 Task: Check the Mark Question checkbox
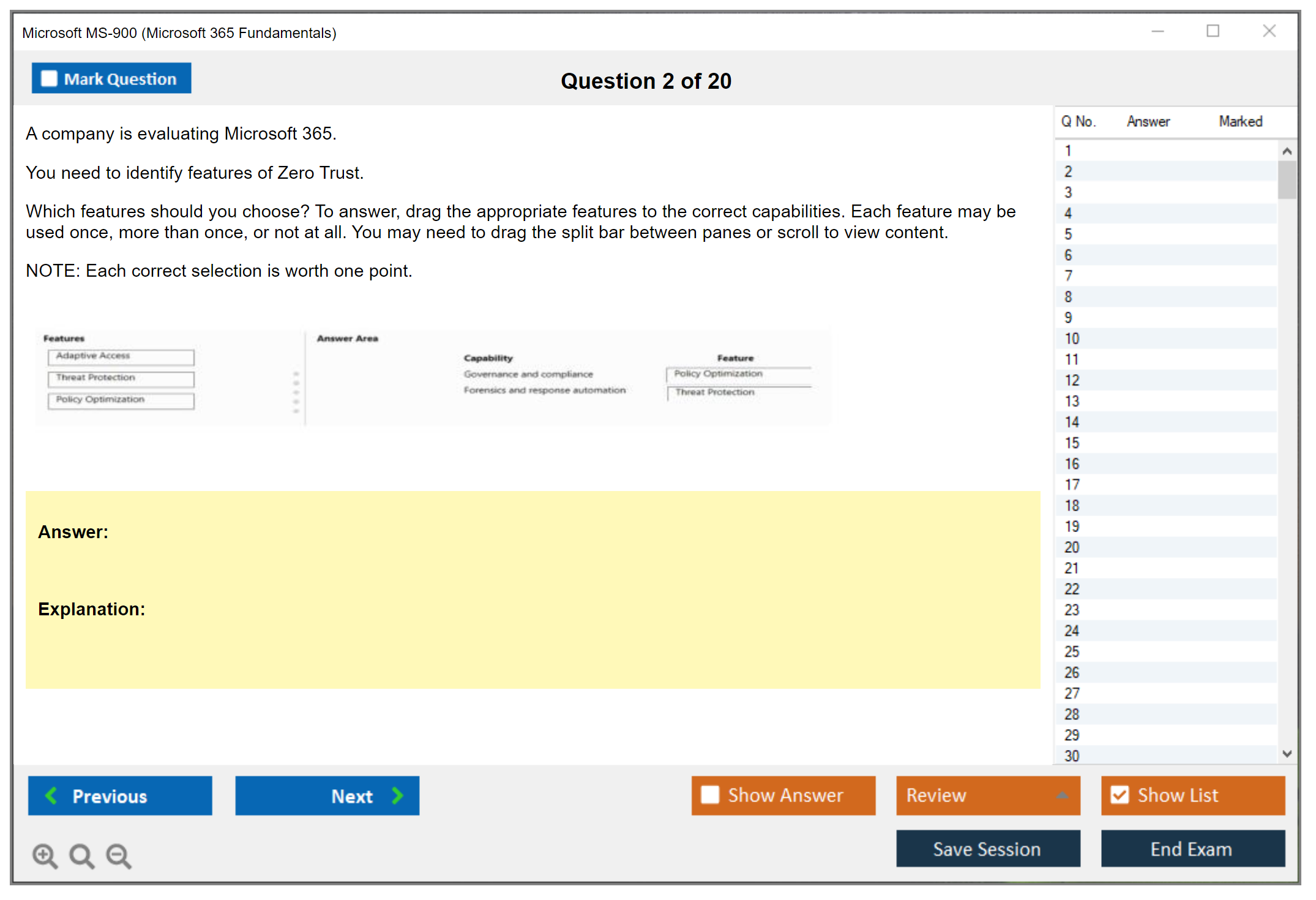[49, 78]
